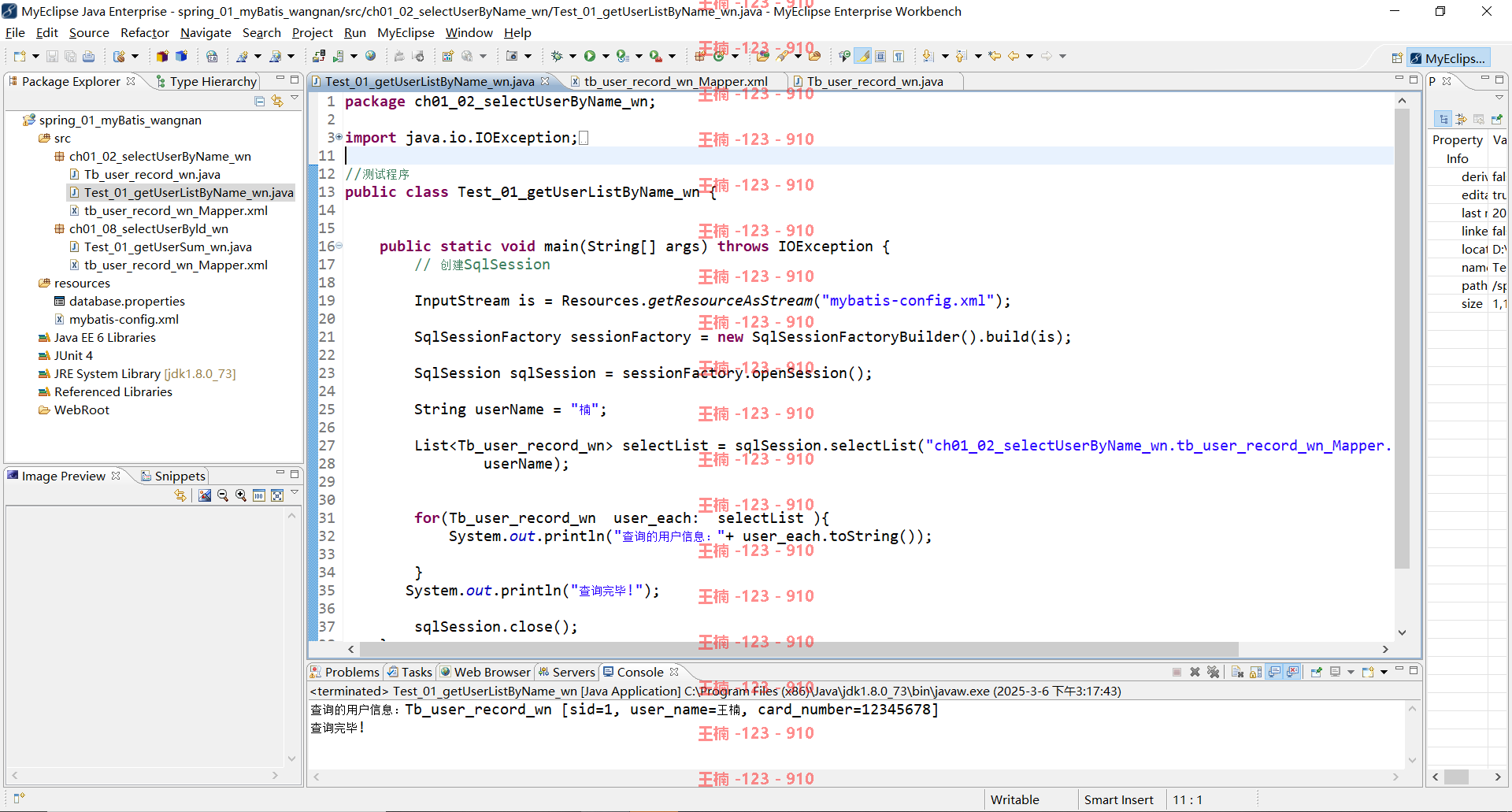Click the New file wizard icon
The height and width of the screenshot is (812, 1512).
coord(20,56)
